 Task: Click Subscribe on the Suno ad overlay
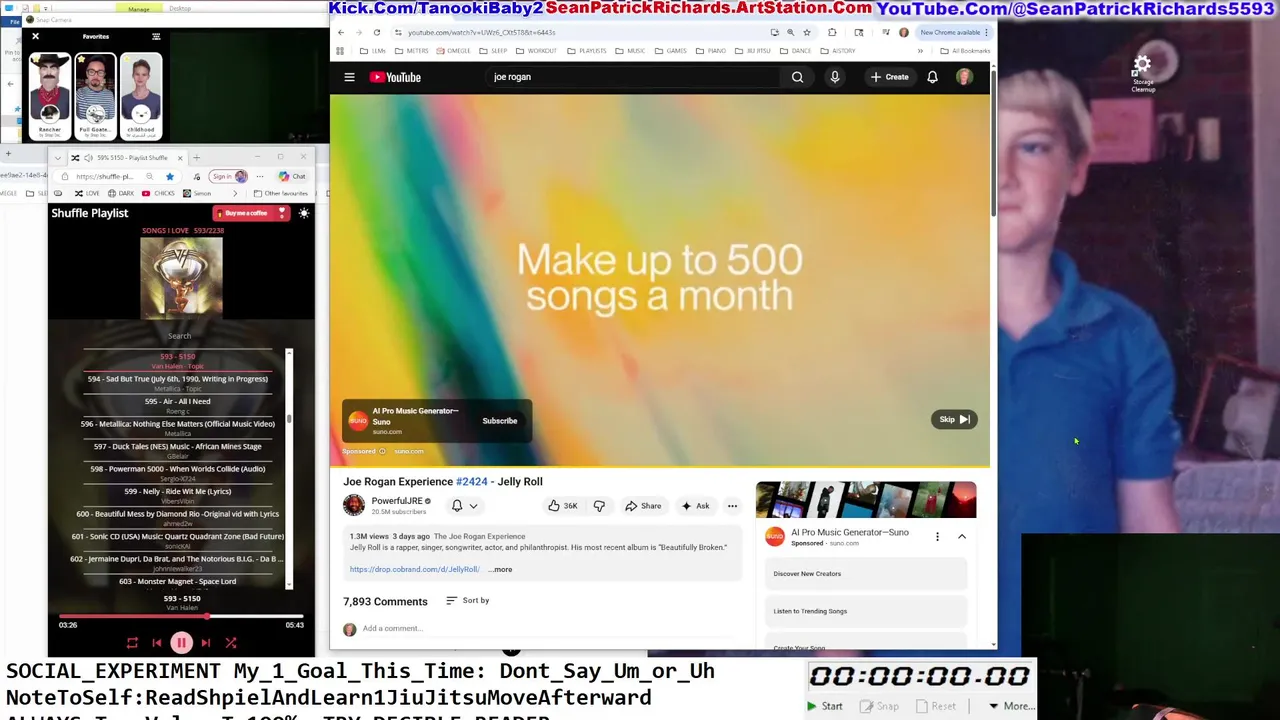click(x=500, y=421)
